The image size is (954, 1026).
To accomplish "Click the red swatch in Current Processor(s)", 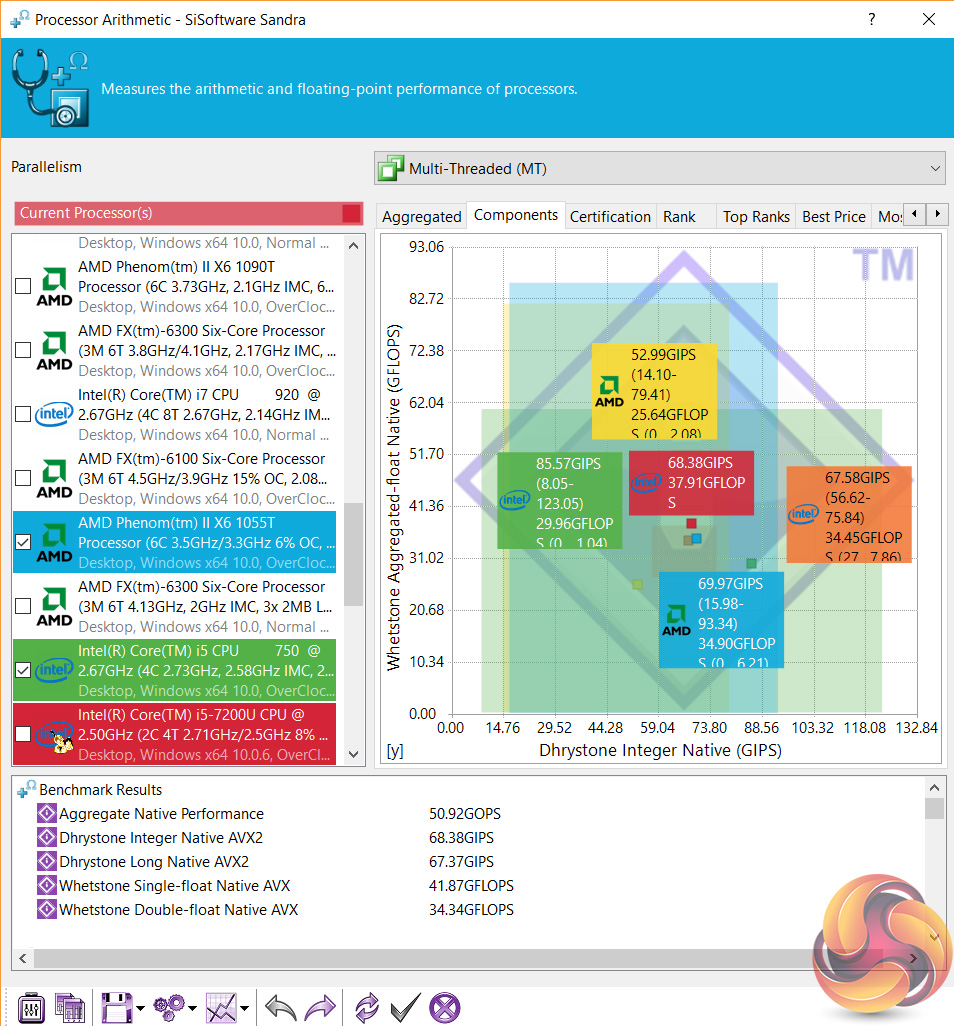I will (351, 213).
